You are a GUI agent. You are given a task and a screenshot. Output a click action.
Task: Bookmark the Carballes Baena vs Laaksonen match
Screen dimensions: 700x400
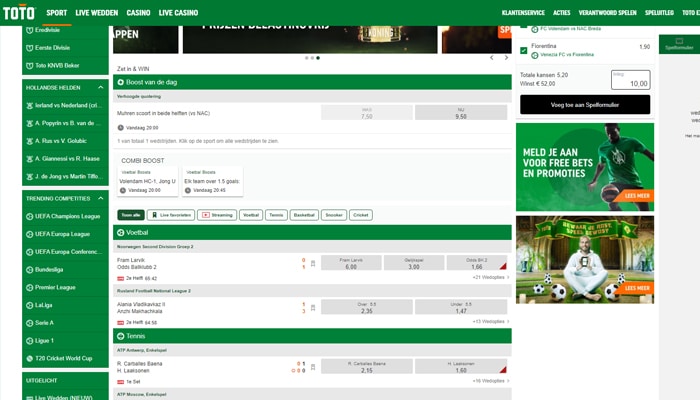coord(313,367)
